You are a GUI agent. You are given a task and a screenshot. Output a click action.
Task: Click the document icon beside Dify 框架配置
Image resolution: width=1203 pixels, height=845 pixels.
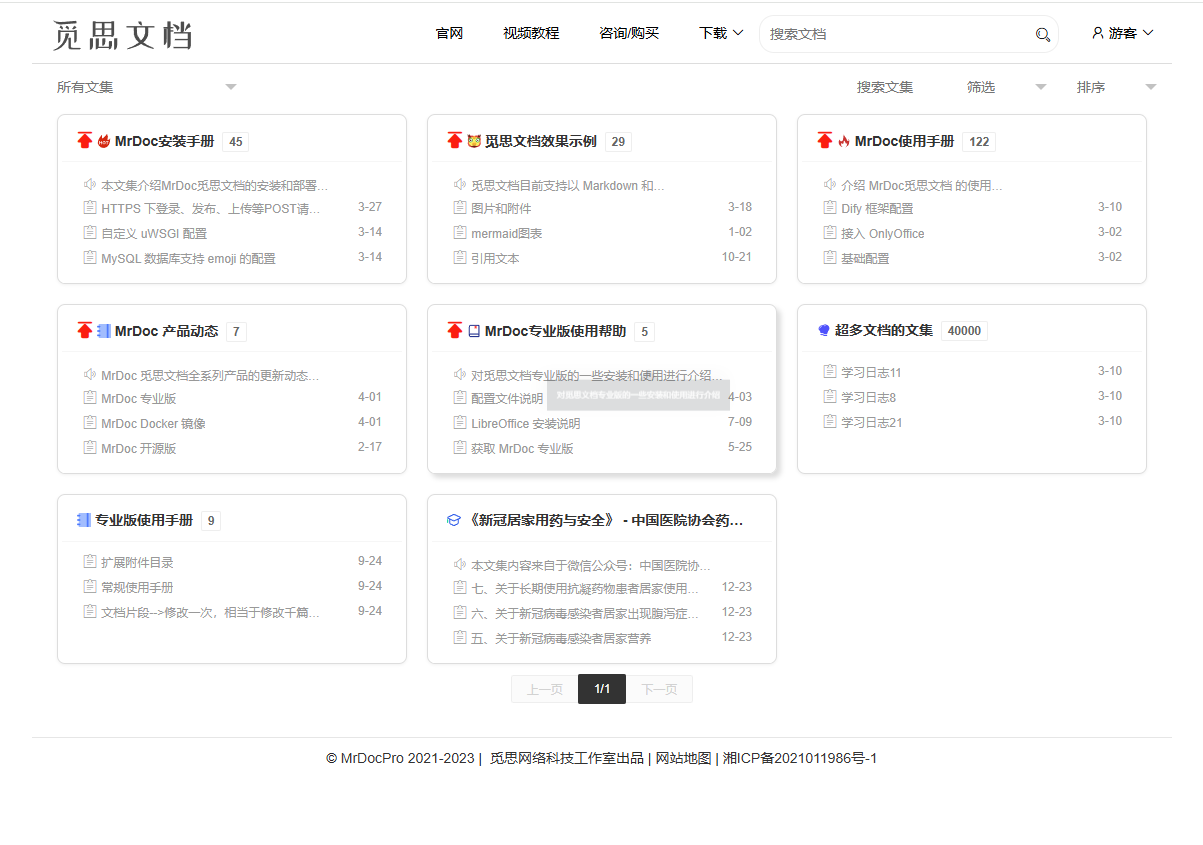830,208
